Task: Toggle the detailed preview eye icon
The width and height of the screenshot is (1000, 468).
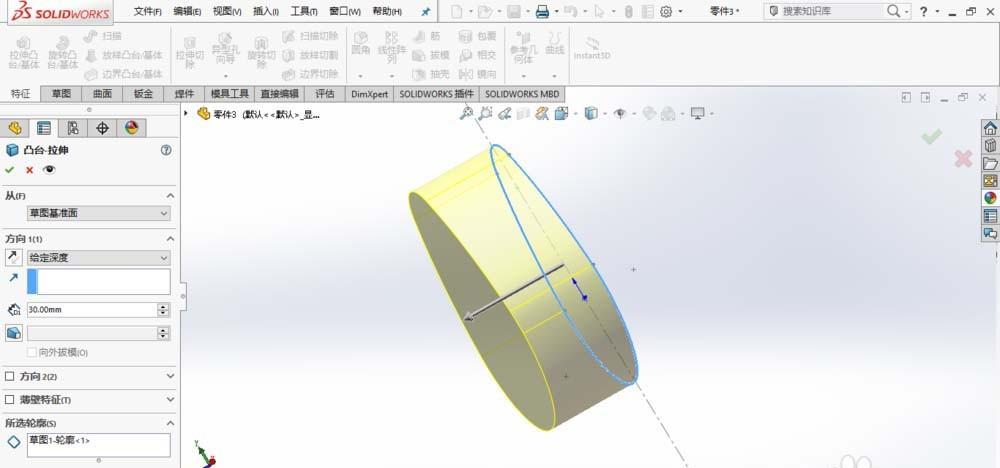Action: (49, 170)
